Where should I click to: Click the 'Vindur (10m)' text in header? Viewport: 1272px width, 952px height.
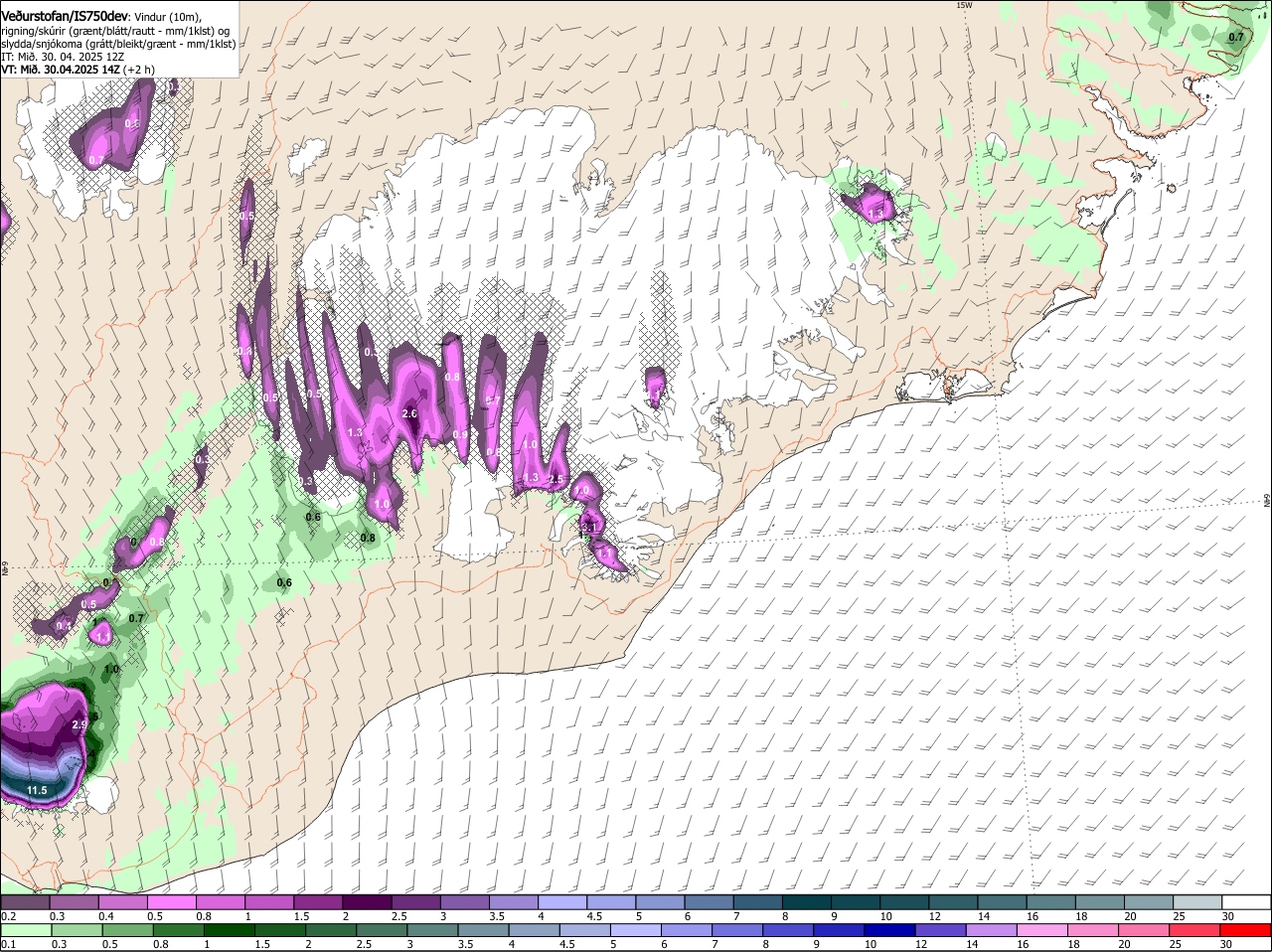pyautogui.click(x=167, y=17)
